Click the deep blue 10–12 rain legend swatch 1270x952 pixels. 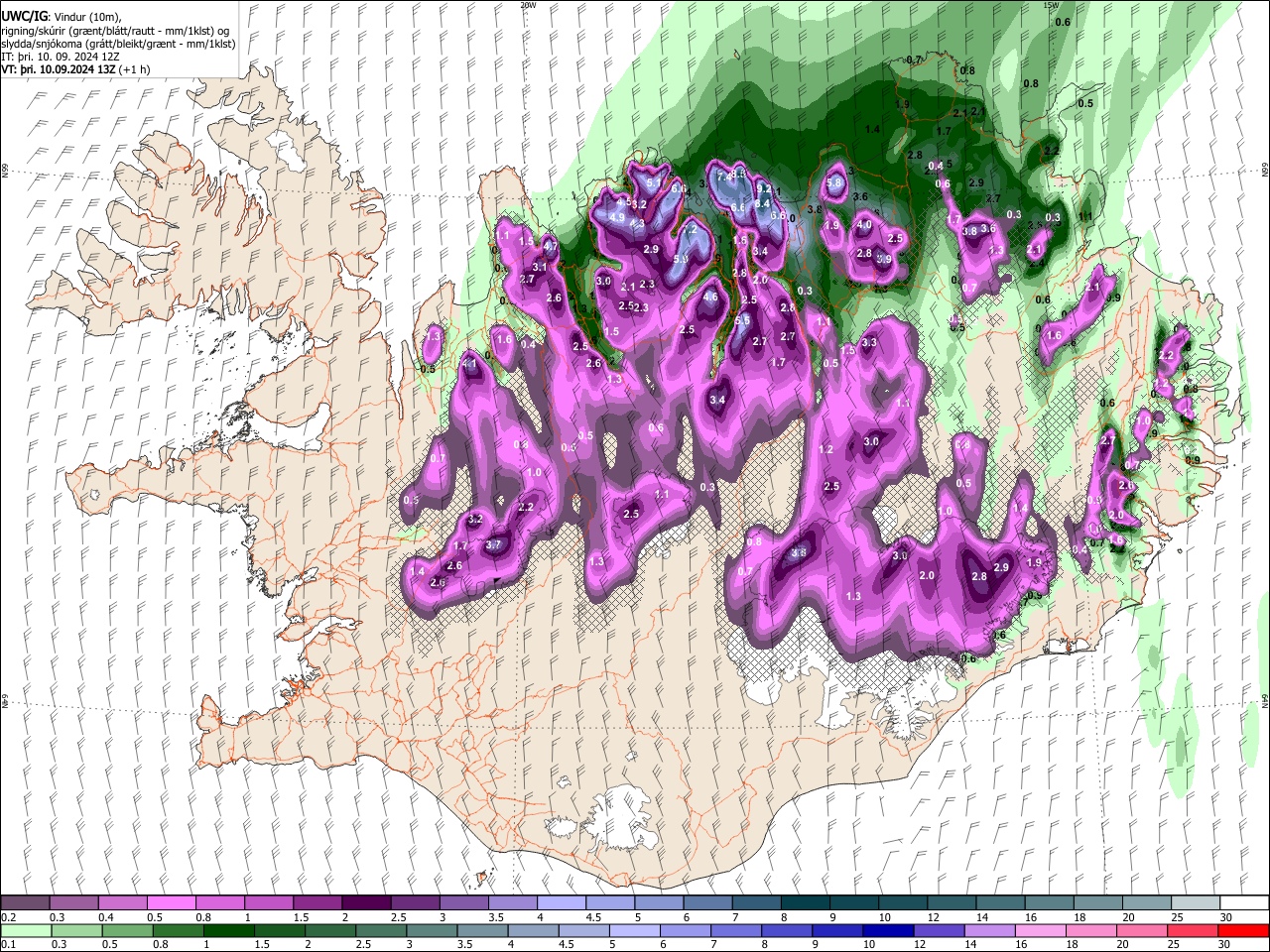pyautogui.click(x=889, y=930)
